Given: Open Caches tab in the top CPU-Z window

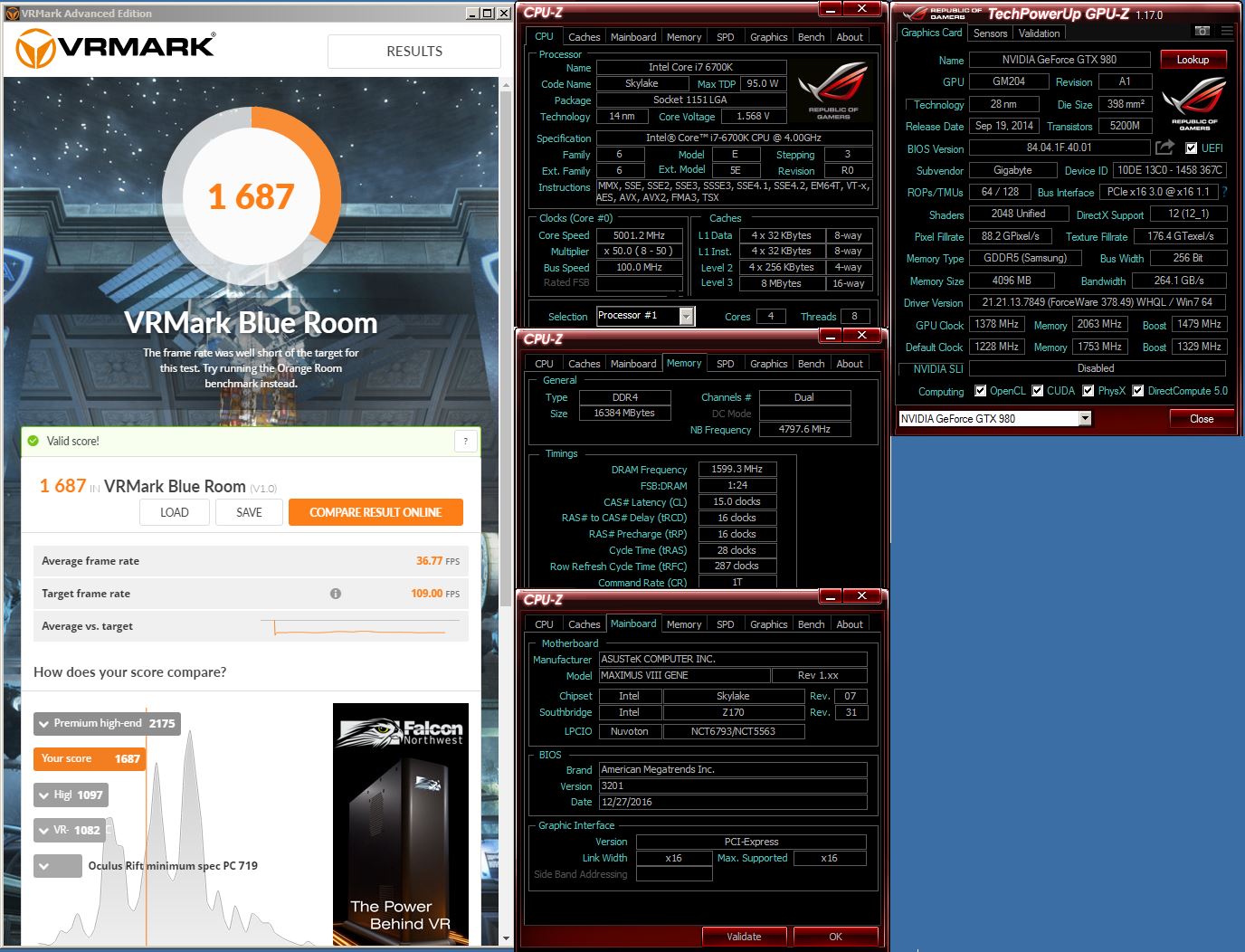Looking at the screenshot, I should [584, 37].
